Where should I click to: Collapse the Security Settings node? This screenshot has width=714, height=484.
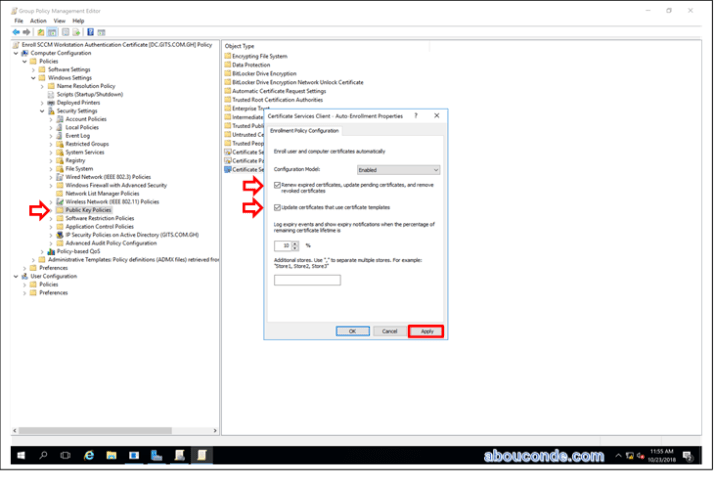pyautogui.click(x=42, y=111)
